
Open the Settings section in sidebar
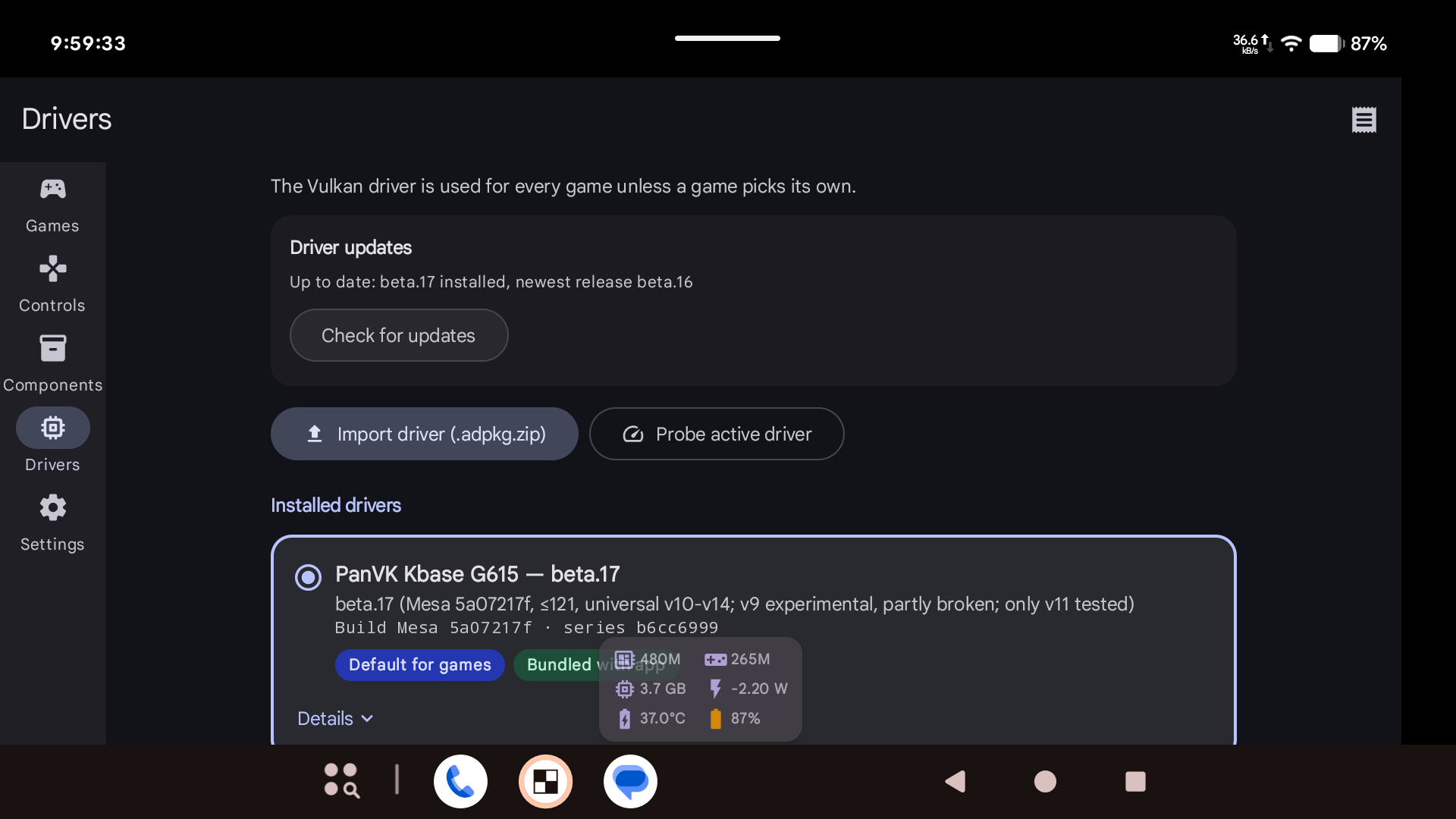click(x=52, y=523)
